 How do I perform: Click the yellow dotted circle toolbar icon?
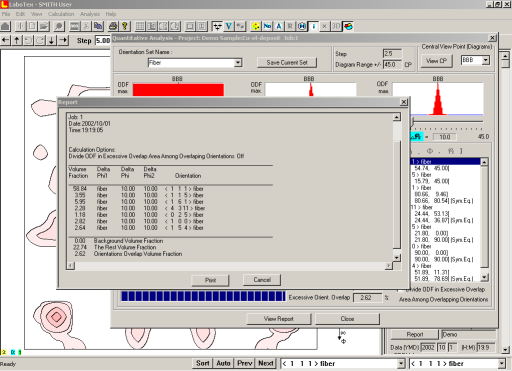pyautogui.click(x=256, y=26)
